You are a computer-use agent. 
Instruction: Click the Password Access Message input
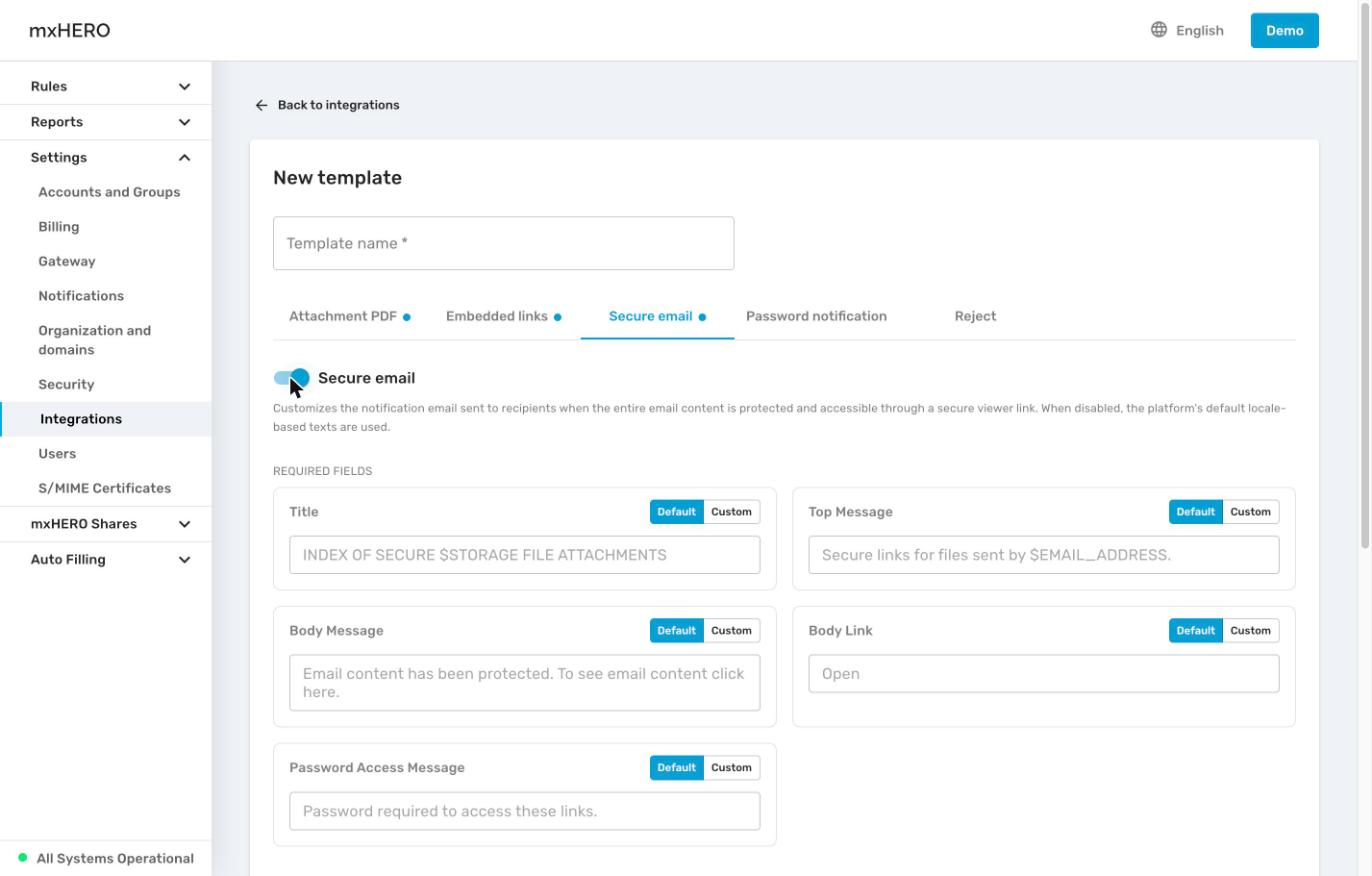(525, 811)
